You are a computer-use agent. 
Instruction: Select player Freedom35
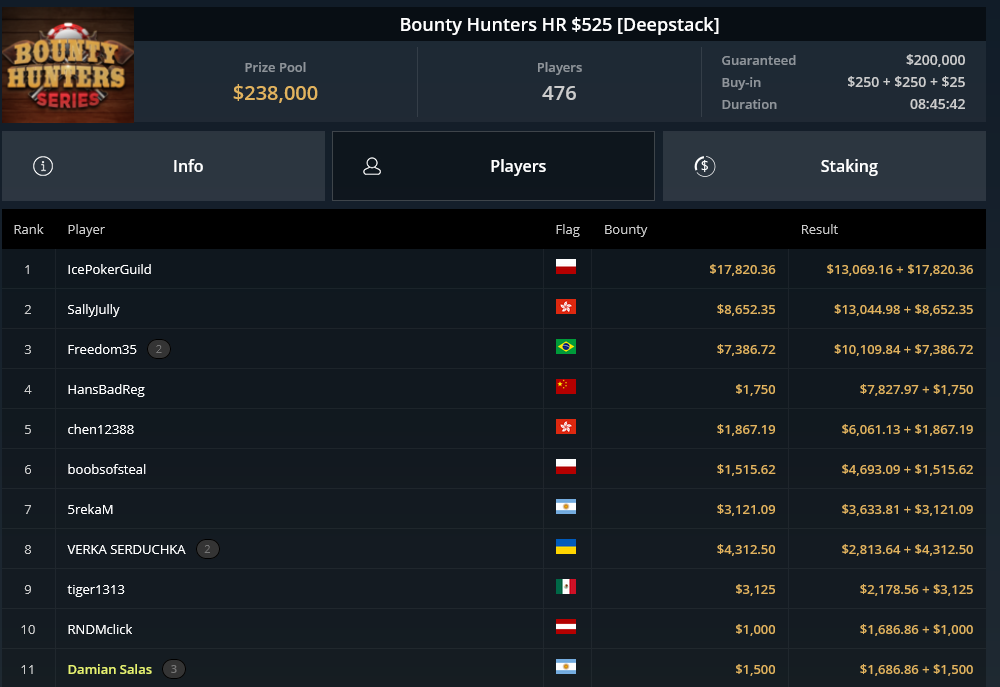click(102, 349)
